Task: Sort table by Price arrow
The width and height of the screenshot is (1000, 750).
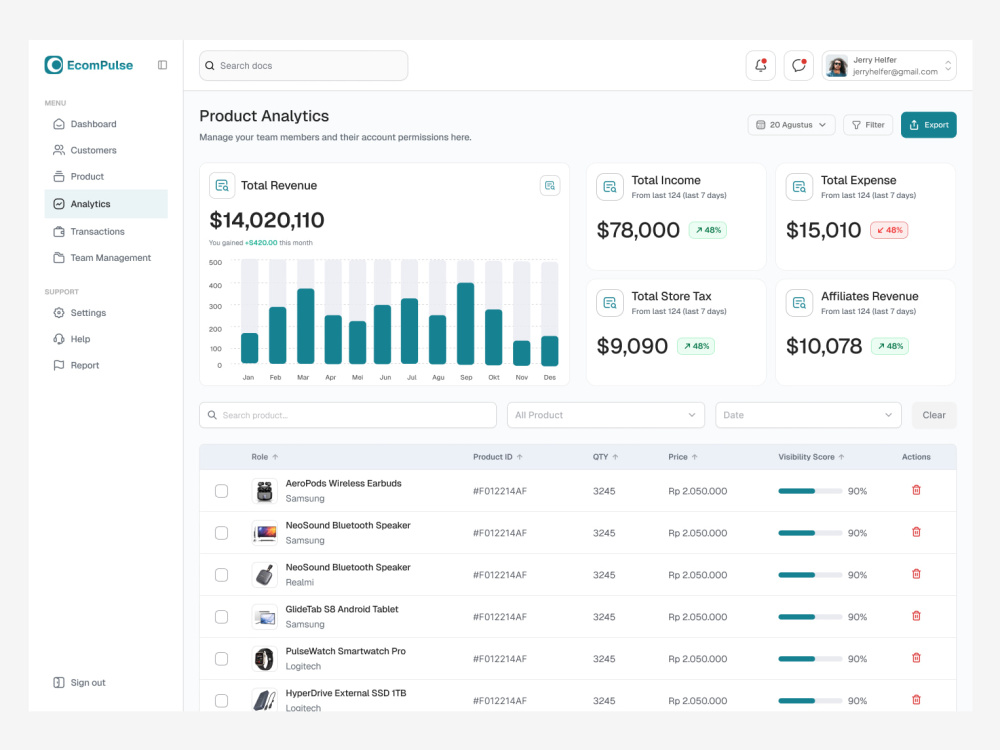Action: (695, 457)
